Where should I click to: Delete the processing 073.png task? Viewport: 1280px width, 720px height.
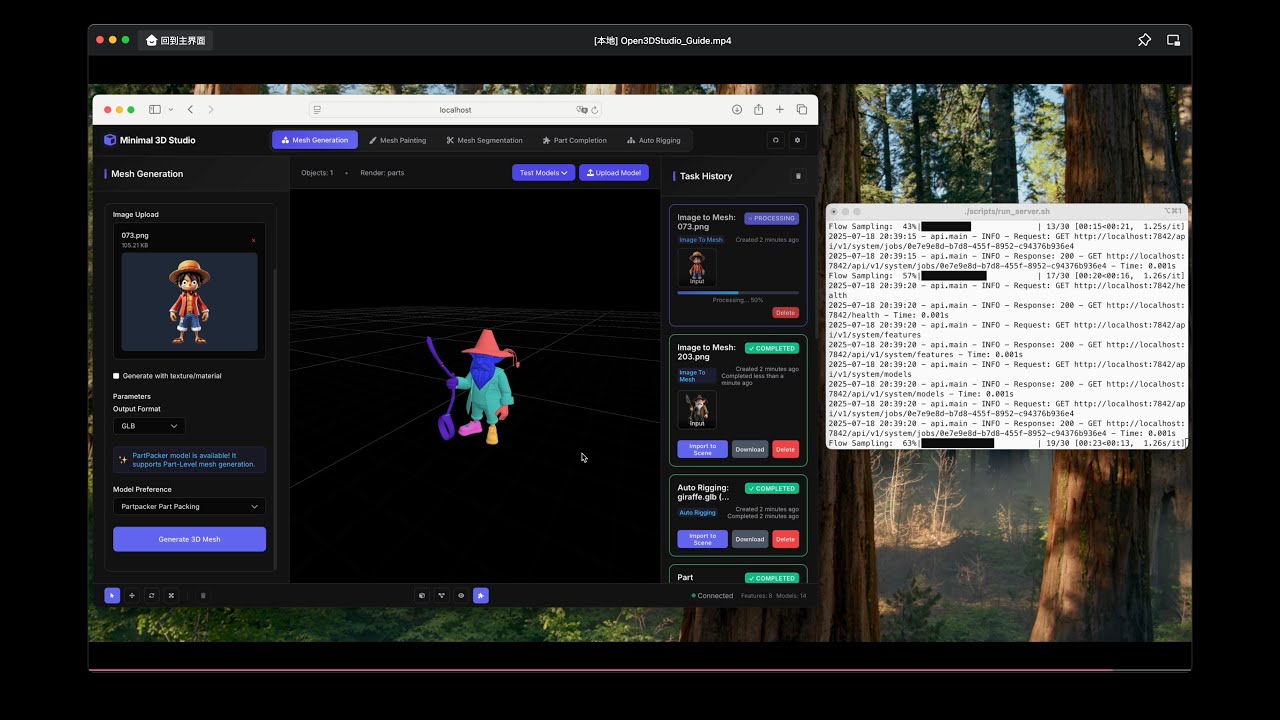coord(785,313)
